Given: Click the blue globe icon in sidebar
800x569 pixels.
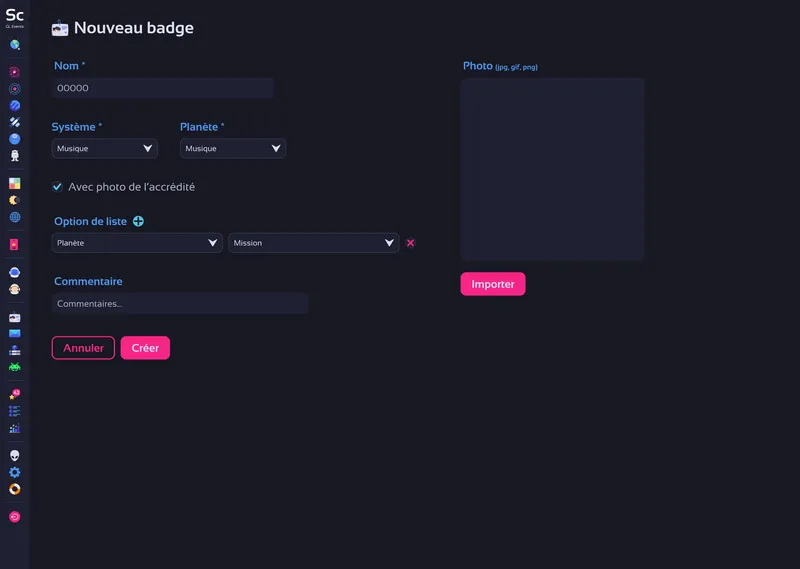Looking at the screenshot, I should click(x=15, y=216).
